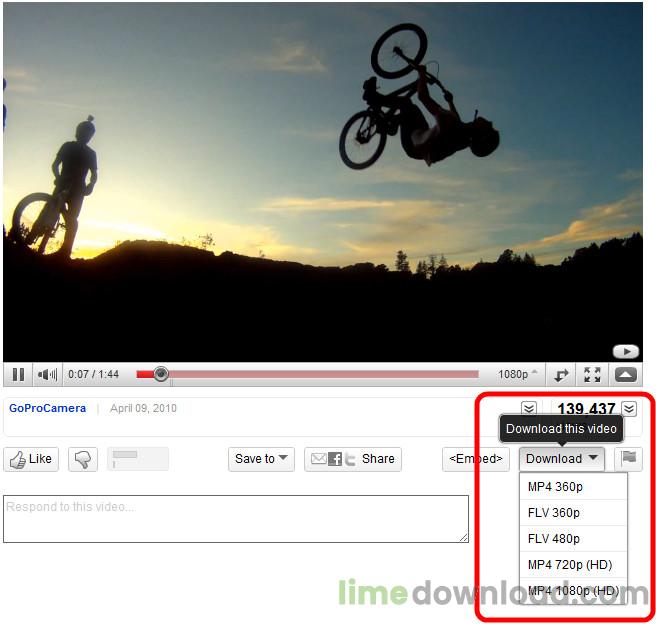The width and height of the screenshot is (656, 624).
Task: Share to Facebook icon
Action: tap(335, 459)
